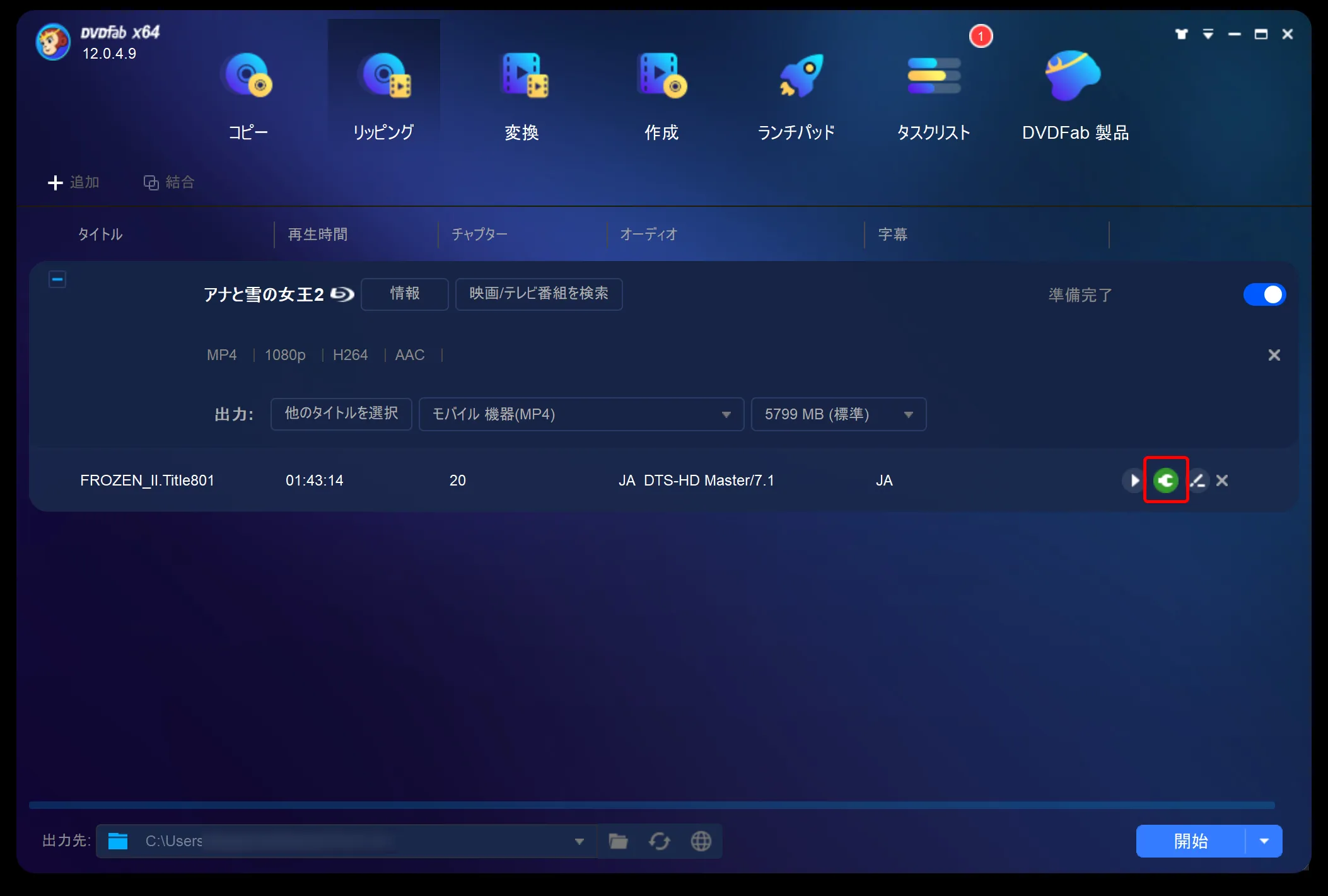Remove the source with X beside profile
Image resolution: width=1328 pixels, height=896 pixels.
coord(1274,355)
